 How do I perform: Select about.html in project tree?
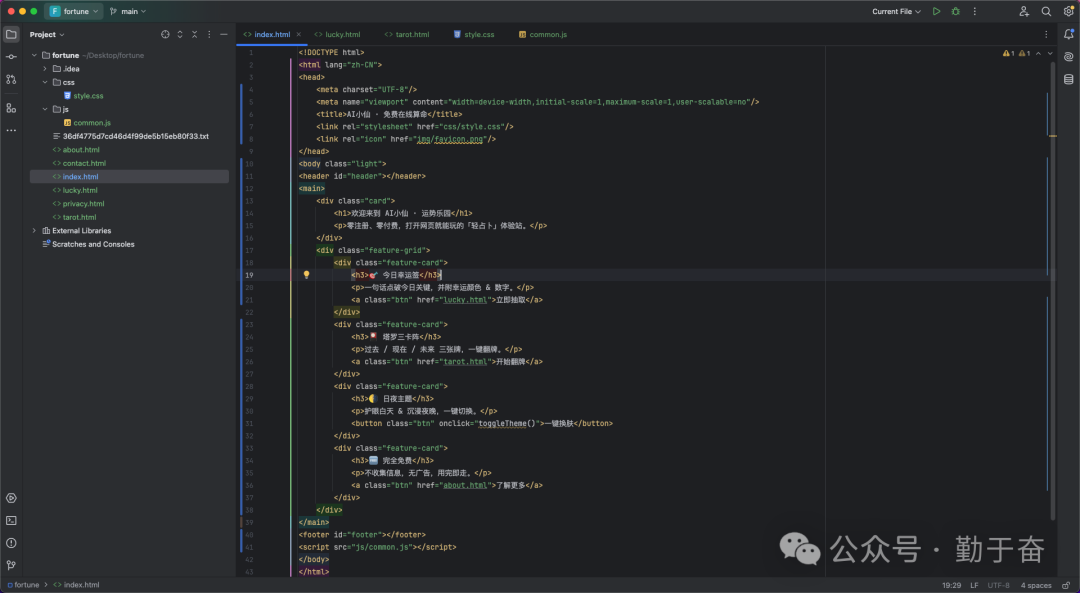pyautogui.click(x=81, y=149)
